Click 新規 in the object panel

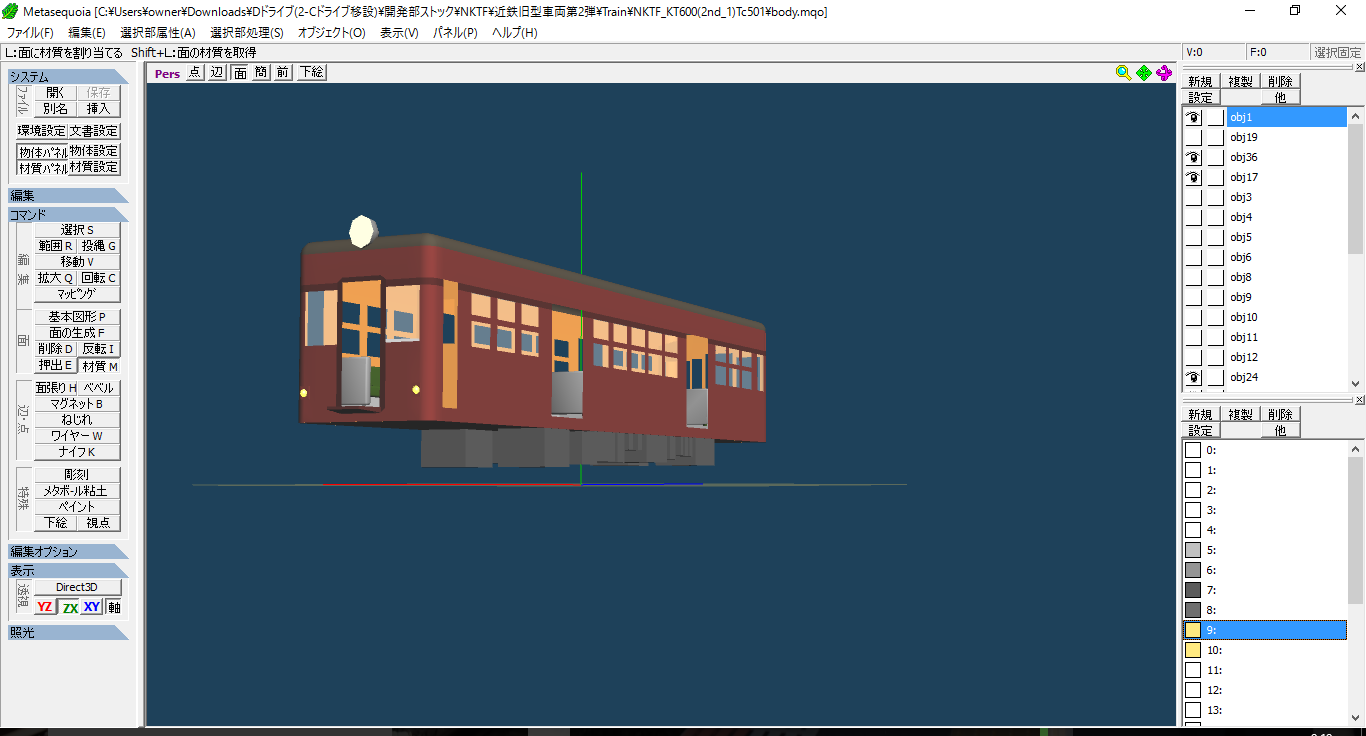coord(1200,82)
